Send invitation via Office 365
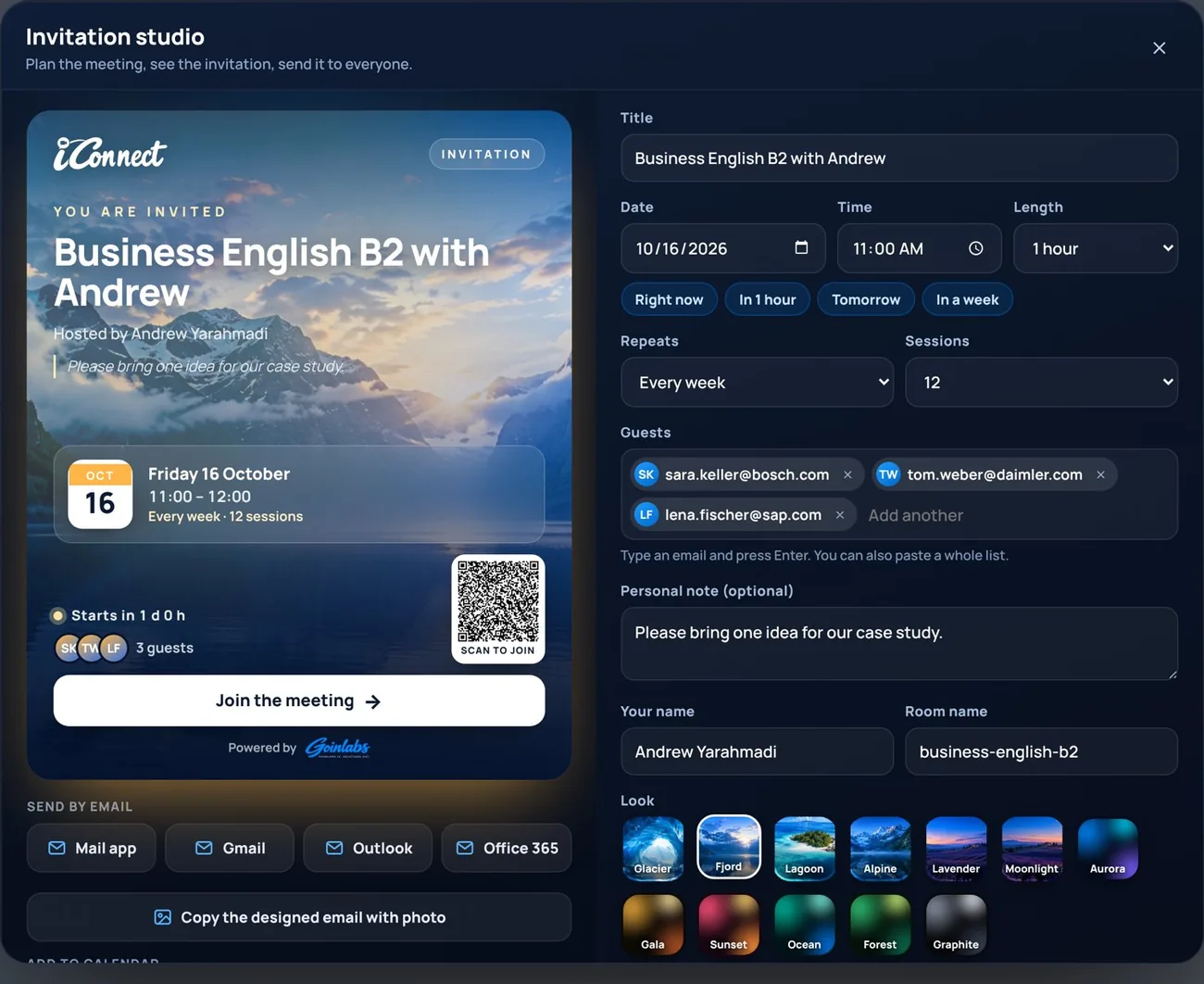This screenshot has height=984, width=1204. 507,848
